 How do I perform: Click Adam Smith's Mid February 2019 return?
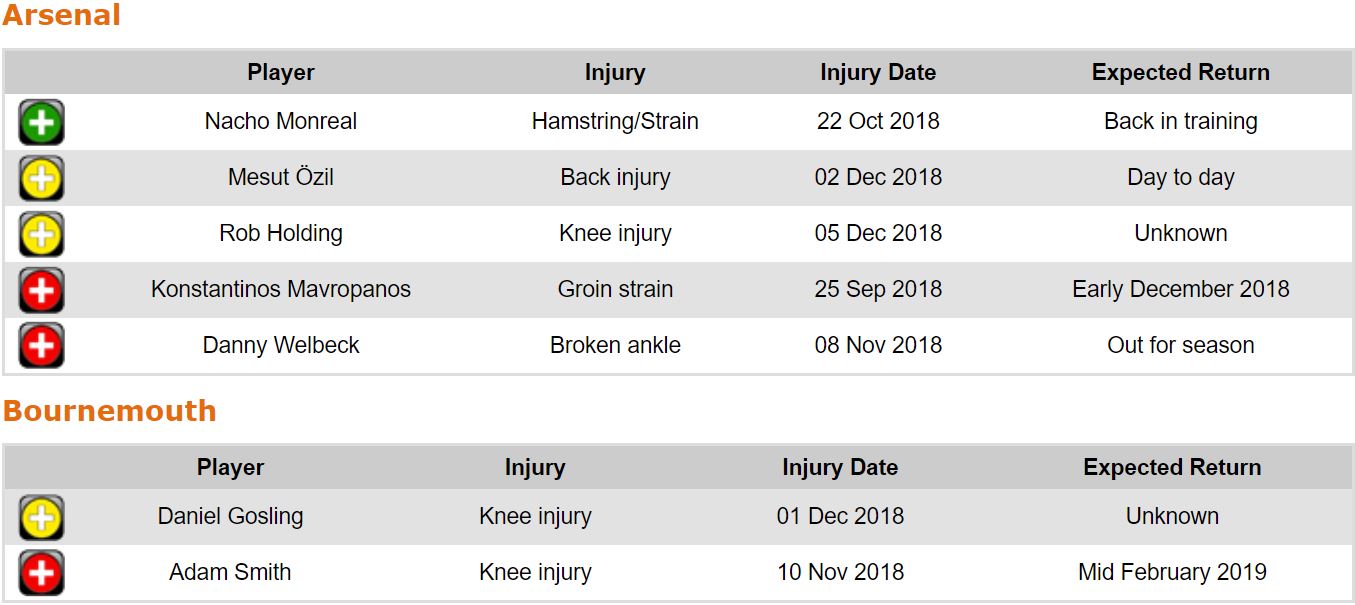1172,573
